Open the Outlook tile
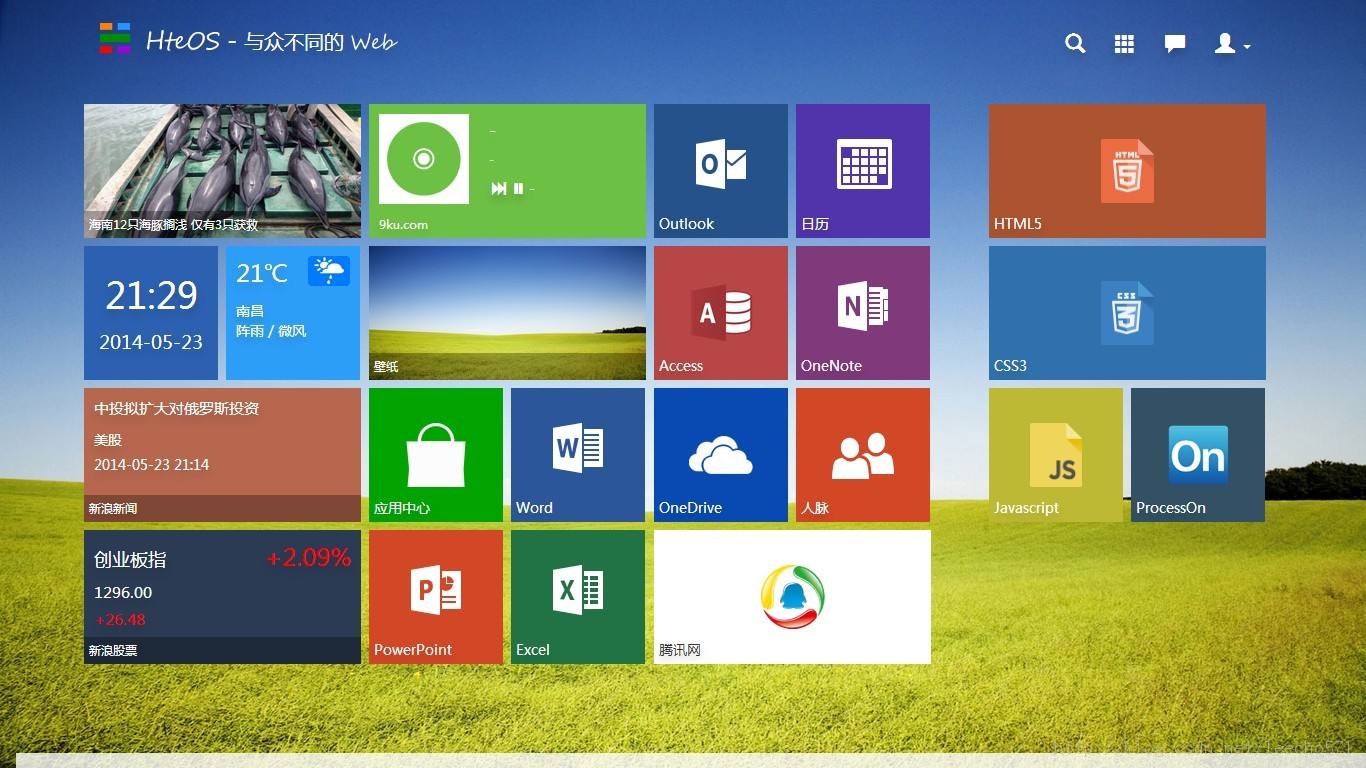This screenshot has height=768, width=1366. [720, 170]
